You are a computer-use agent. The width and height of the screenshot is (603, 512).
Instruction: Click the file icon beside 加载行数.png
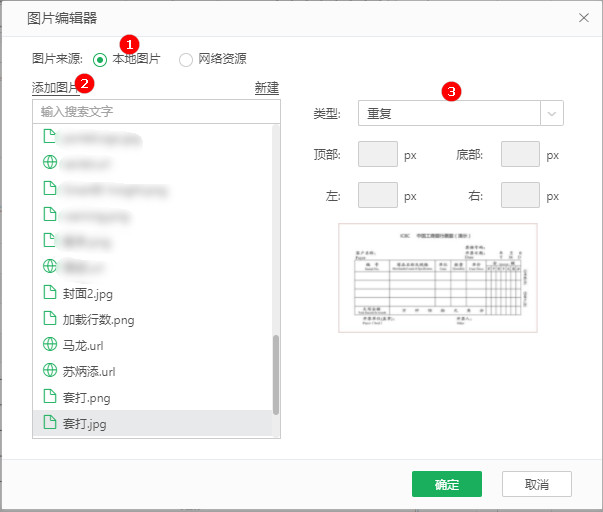[50, 318]
